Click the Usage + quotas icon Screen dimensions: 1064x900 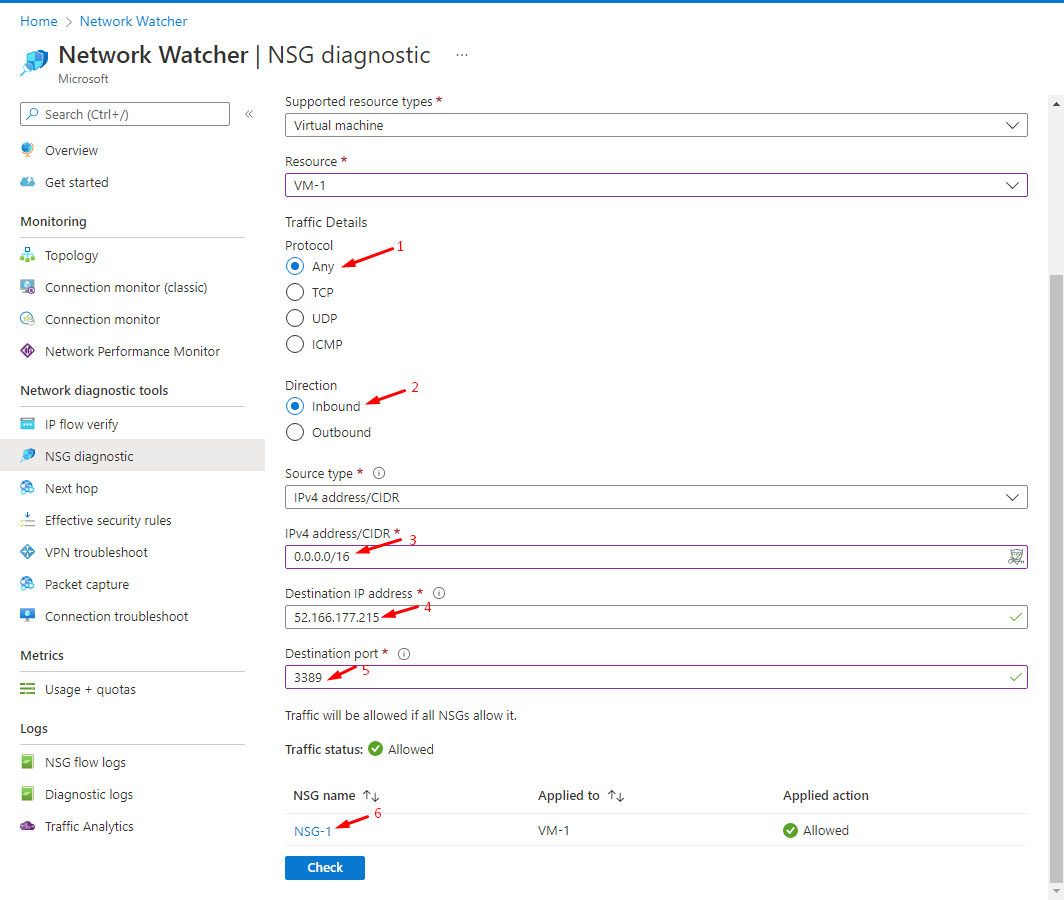(27, 689)
